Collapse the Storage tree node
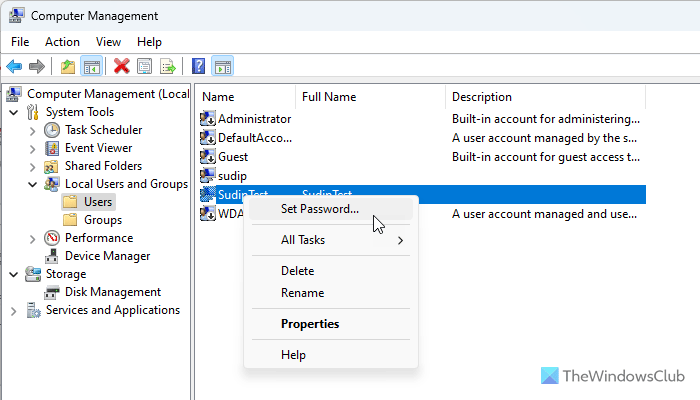Image resolution: width=700 pixels, height=400 pixels. [x=13, y=274]
